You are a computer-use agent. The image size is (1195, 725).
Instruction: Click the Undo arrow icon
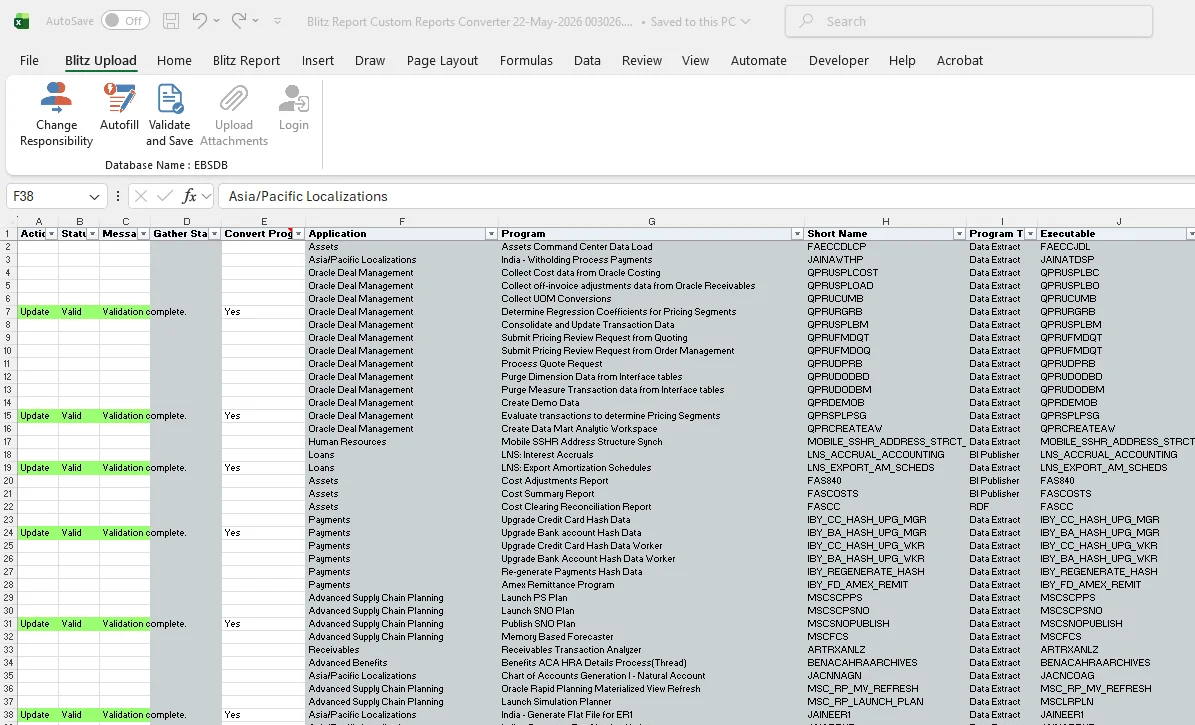pyautogui.click(x=200, y=21)
